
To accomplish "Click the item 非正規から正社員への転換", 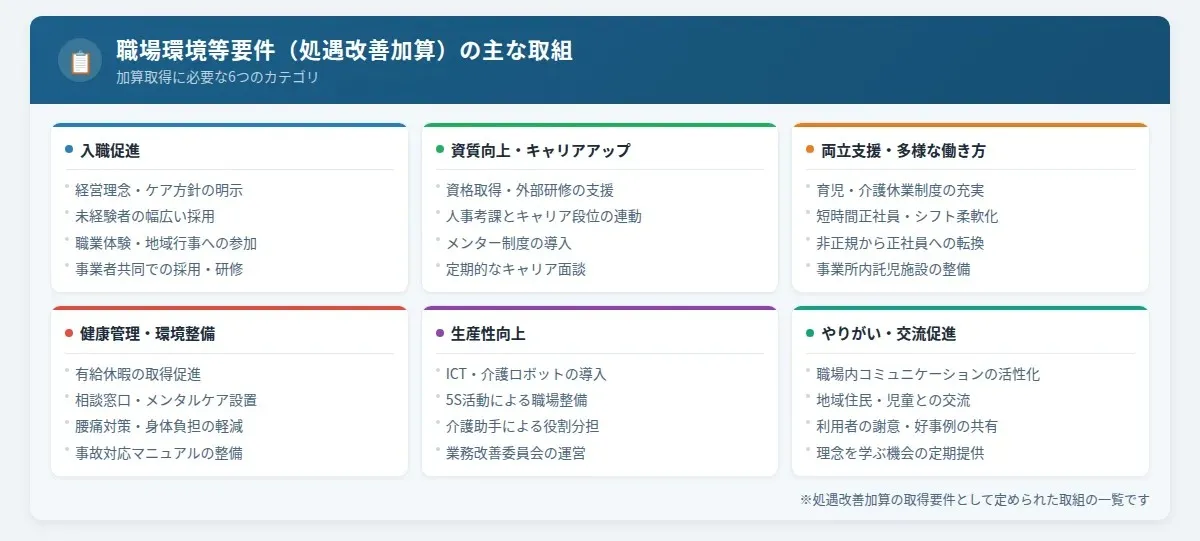I will (900, 242).
